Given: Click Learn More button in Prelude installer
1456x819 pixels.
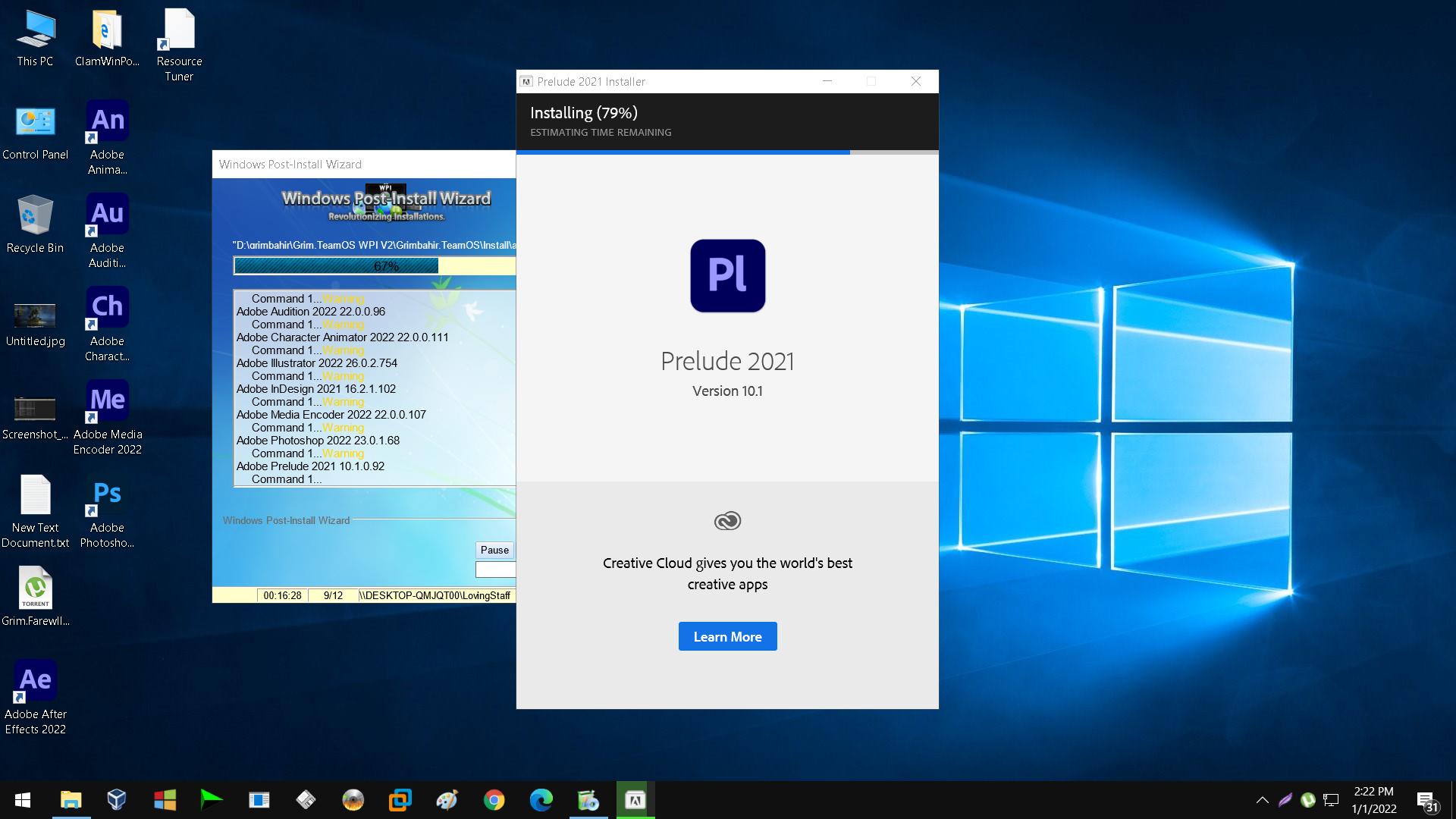Looking at the screenshot, I should pos(727,636).
